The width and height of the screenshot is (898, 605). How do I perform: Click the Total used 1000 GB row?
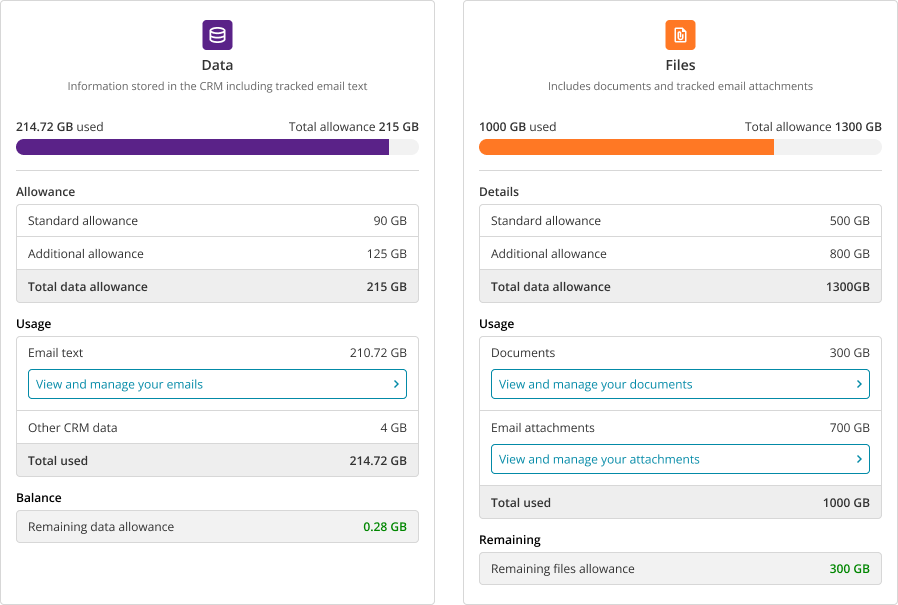click(680, 503)
